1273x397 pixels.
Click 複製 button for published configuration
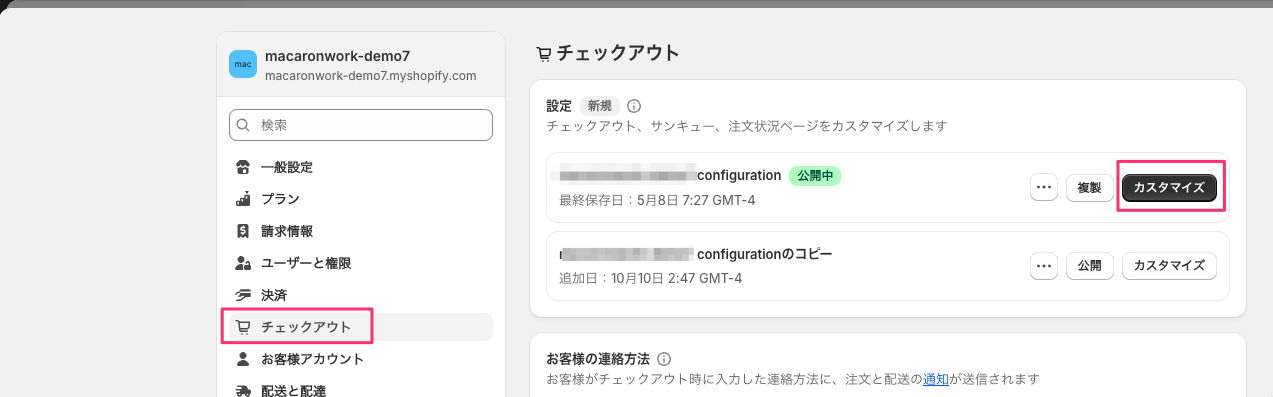(1090, 187)
